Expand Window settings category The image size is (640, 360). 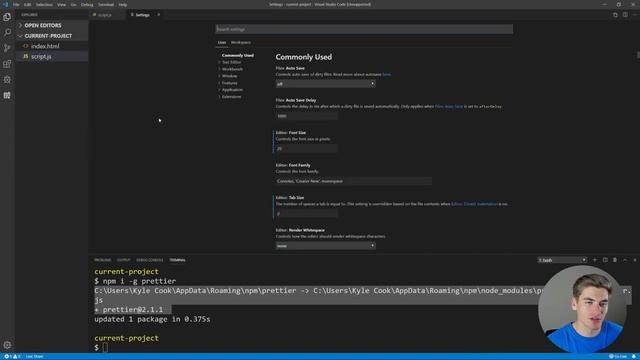coord(229,76)
